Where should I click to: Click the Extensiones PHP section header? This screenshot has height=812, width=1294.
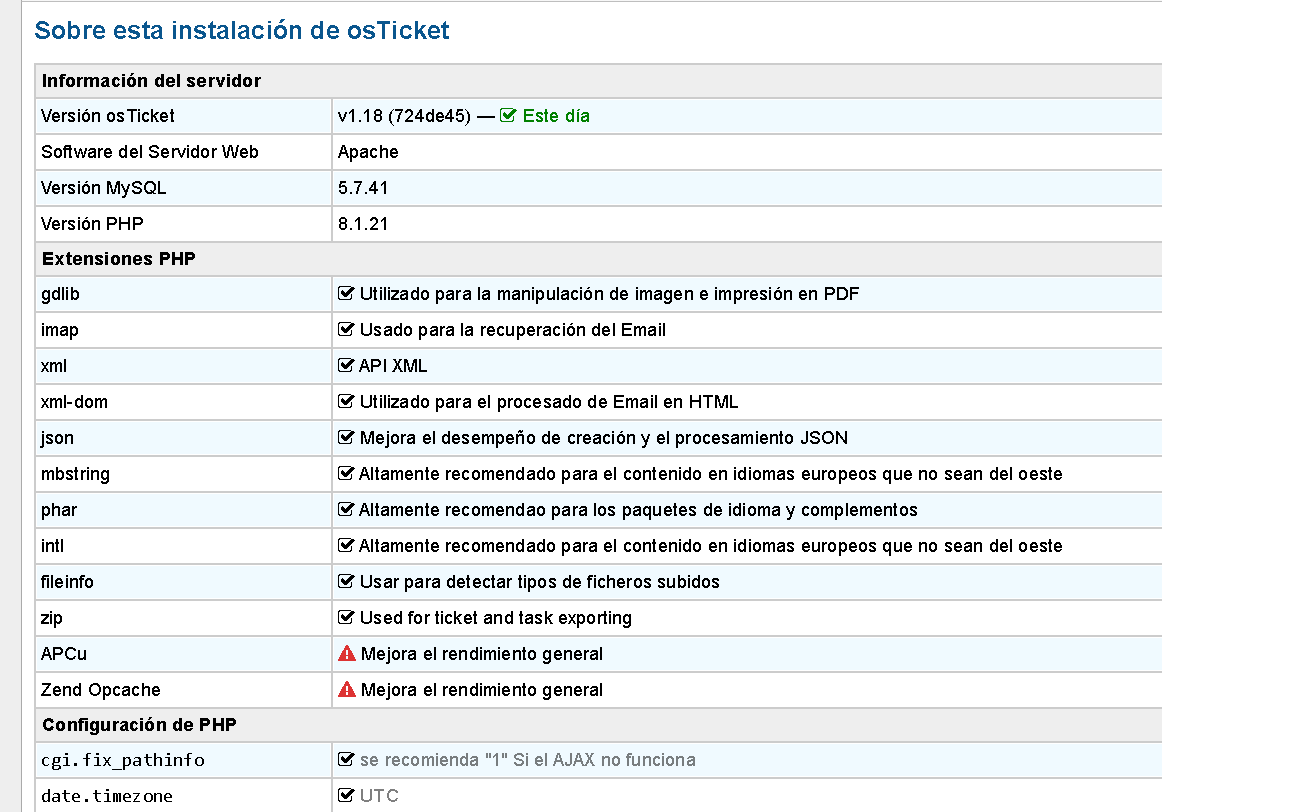[x=119, y=259]
